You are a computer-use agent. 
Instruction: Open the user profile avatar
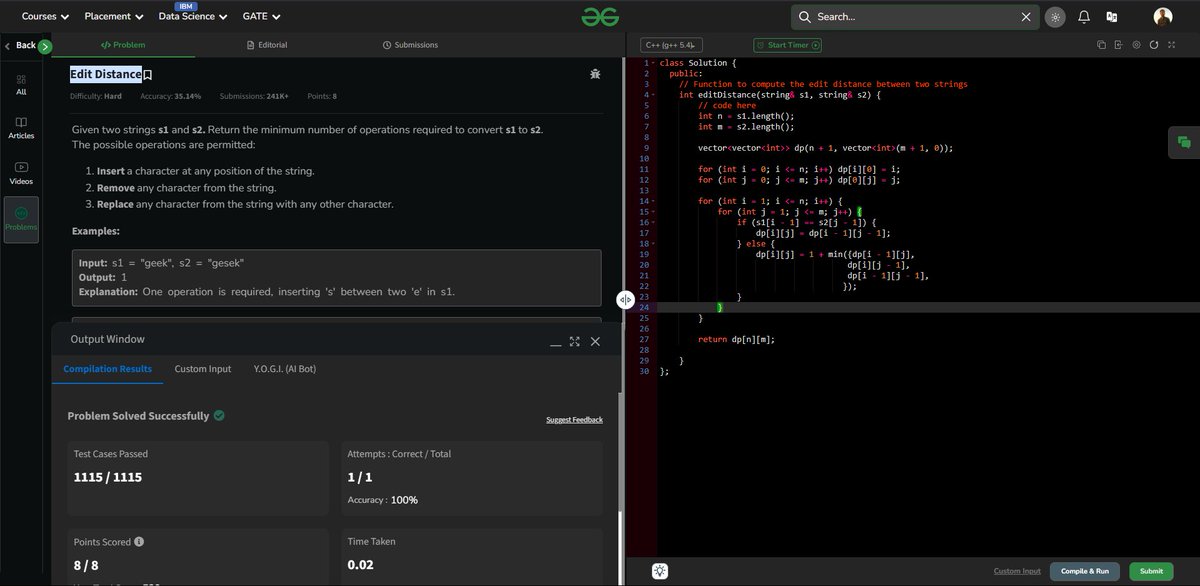(x=1163, y=16)
